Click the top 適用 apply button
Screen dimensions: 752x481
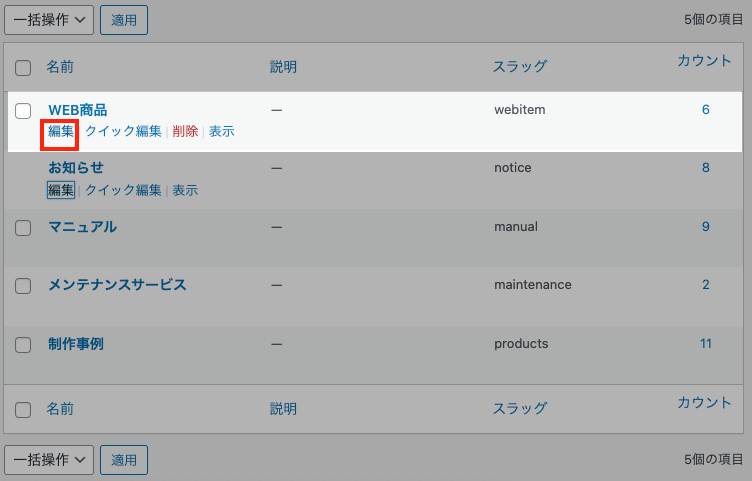(124, 19)
